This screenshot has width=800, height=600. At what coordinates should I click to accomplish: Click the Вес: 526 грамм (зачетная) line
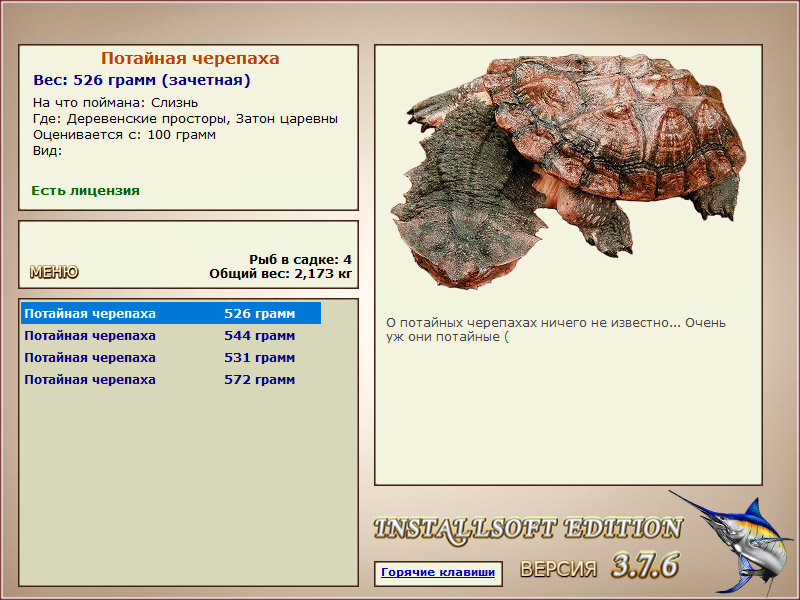142,80
